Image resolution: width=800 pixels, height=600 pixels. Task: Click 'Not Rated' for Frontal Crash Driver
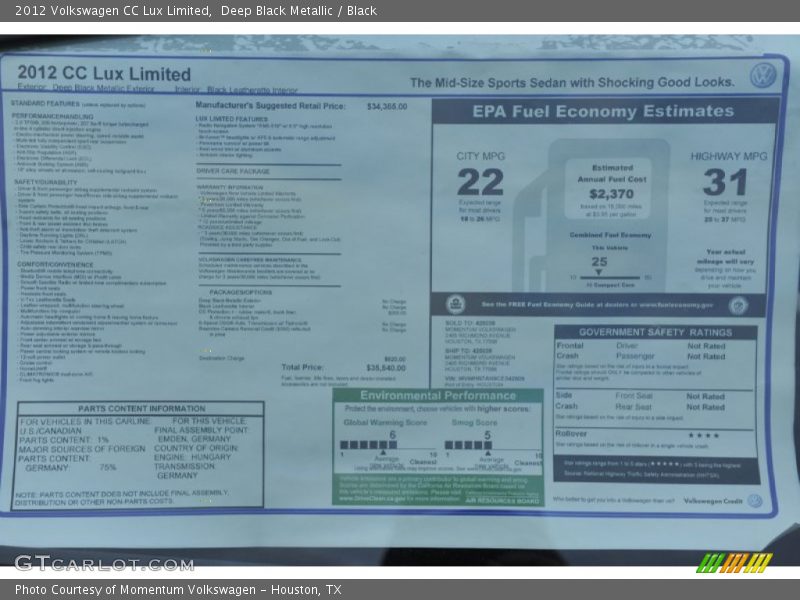click(706, 346)
